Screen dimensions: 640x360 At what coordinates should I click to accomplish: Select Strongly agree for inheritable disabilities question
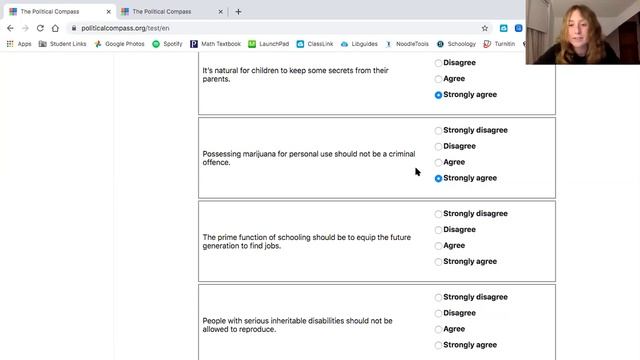[x=438, y=345]
